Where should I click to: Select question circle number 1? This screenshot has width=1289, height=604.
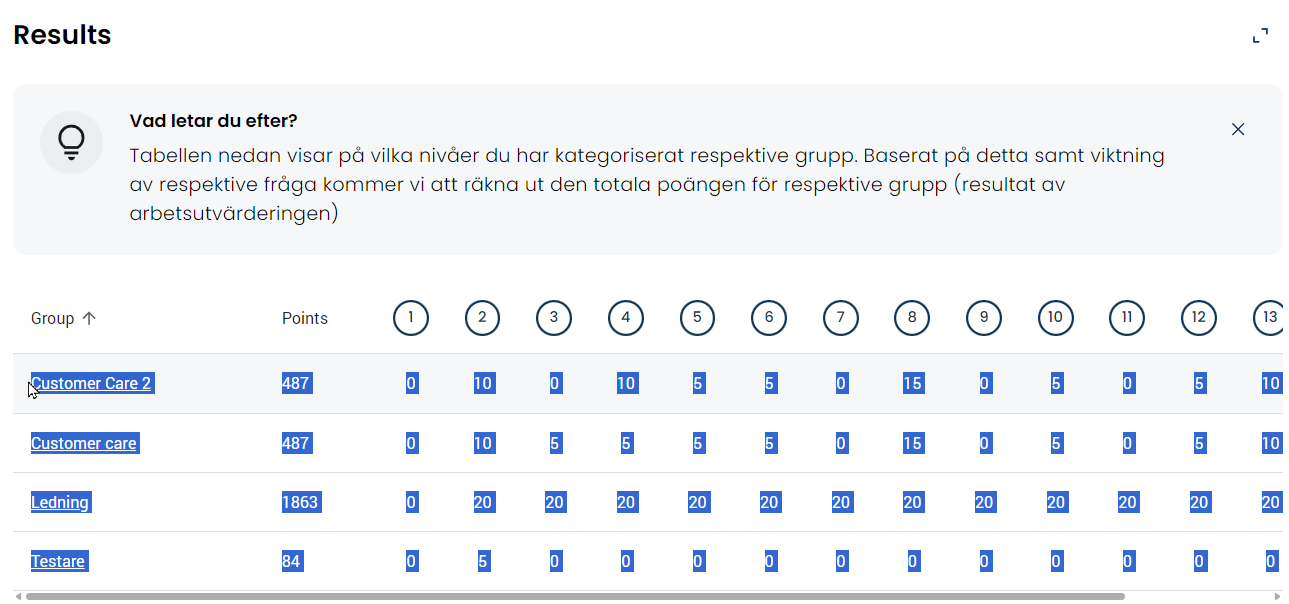pyautogui.click(x=410, y=318)
